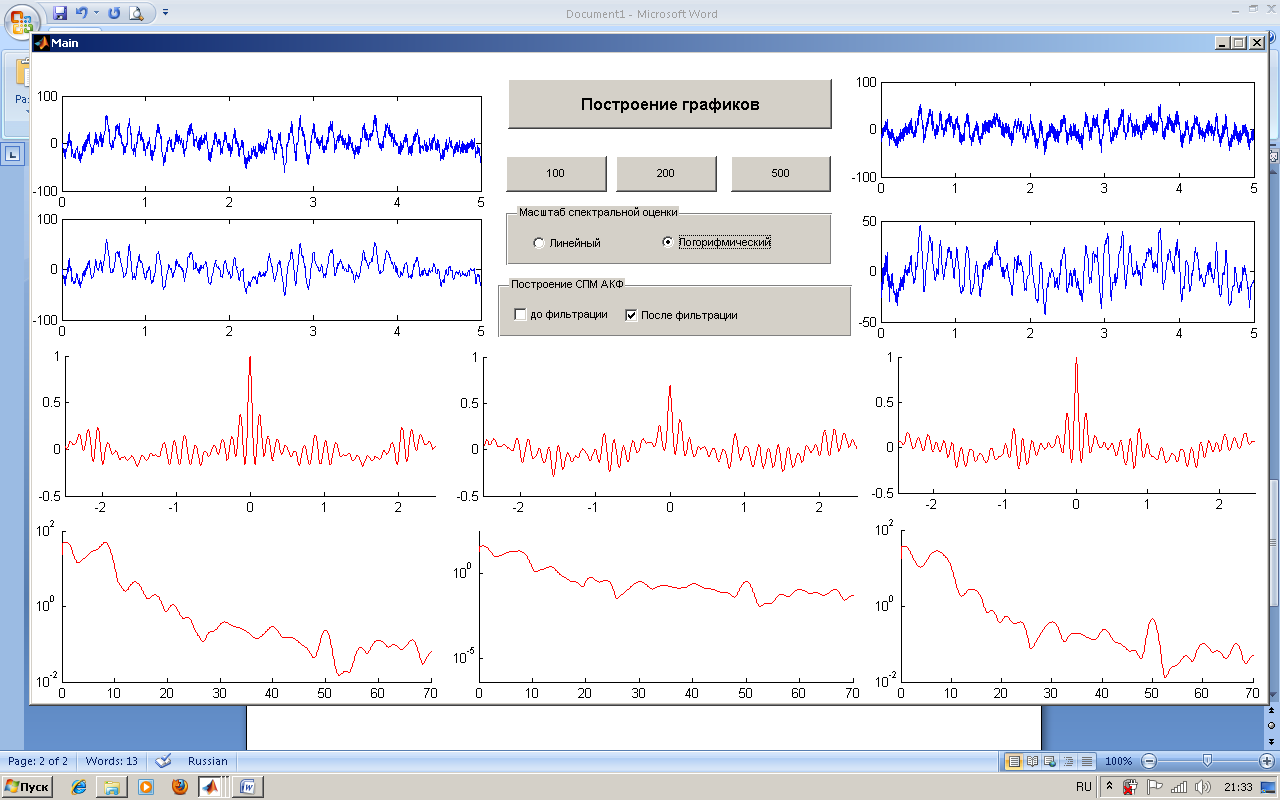Launch Internet Explorer from Quick Launch
This screenshot has height=800, width=1280.
(x=79, y=787)
